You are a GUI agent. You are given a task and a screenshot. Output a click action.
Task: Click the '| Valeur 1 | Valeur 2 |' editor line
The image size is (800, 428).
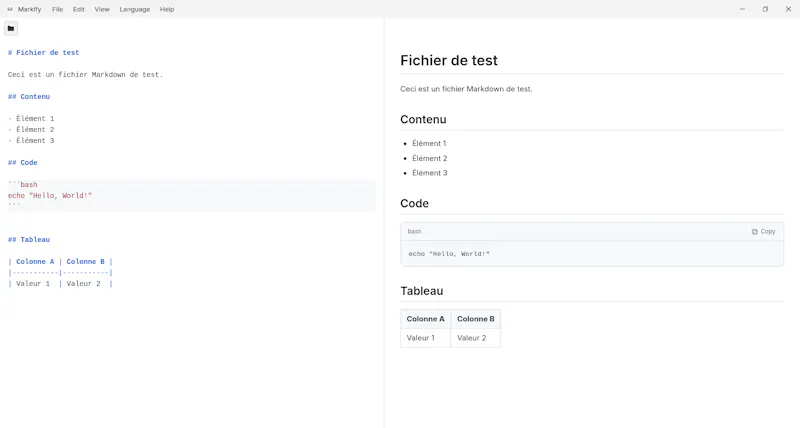(x=60, y=284)
